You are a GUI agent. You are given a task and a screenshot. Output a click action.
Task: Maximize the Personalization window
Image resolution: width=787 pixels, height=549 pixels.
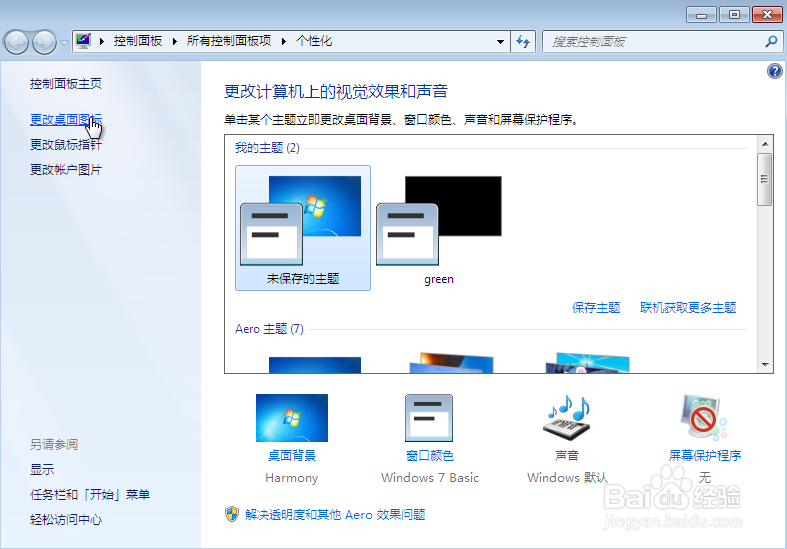pyautogui.click(x=734, y=15)
